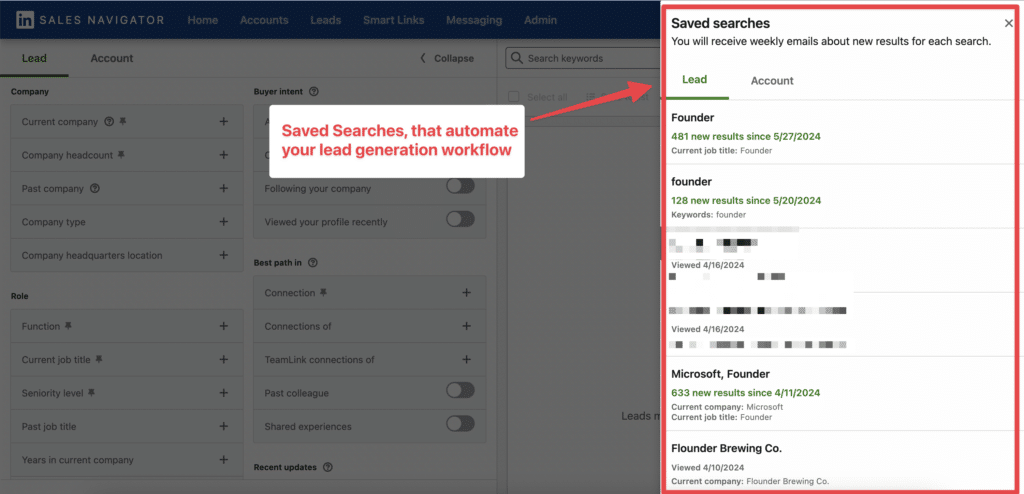
Task: Open the 'Flounder Brewing Co.' saved search
Action: pos(726,448)
